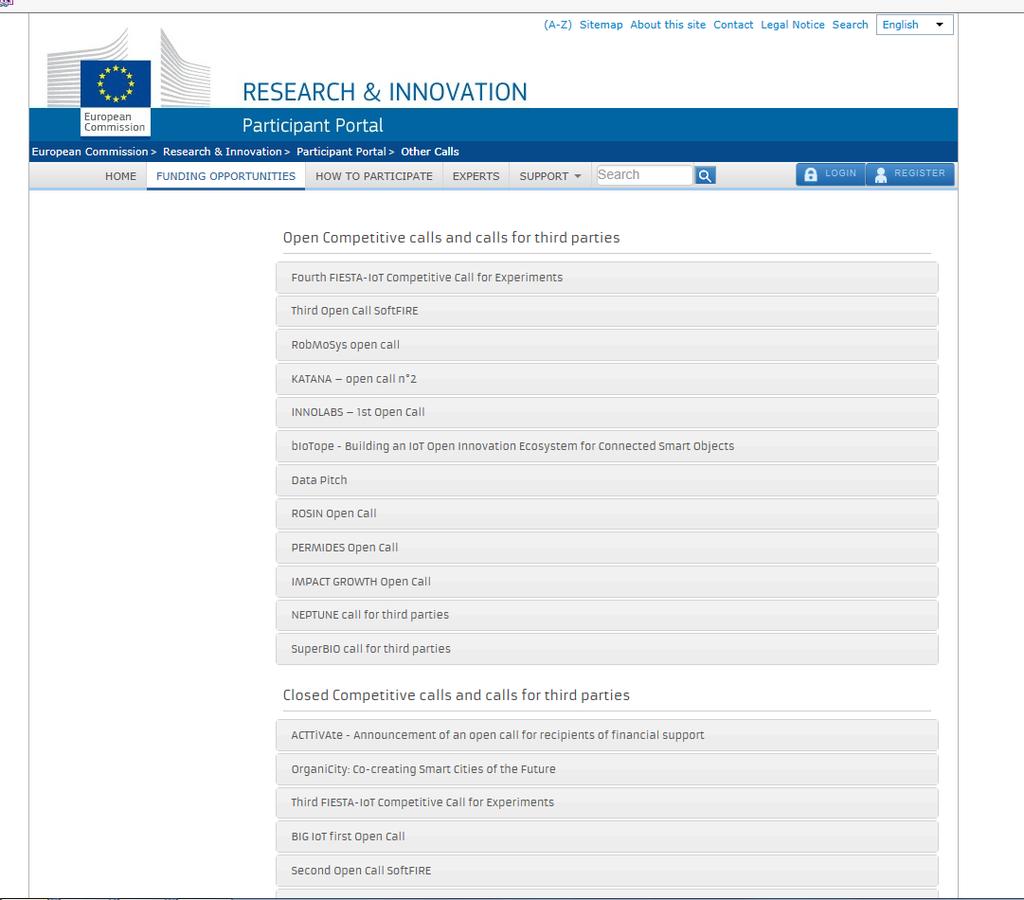Screen dimensions: 1024x900
Task: Expand NEPTUNE call for third parties
Action: click(607, 615)
